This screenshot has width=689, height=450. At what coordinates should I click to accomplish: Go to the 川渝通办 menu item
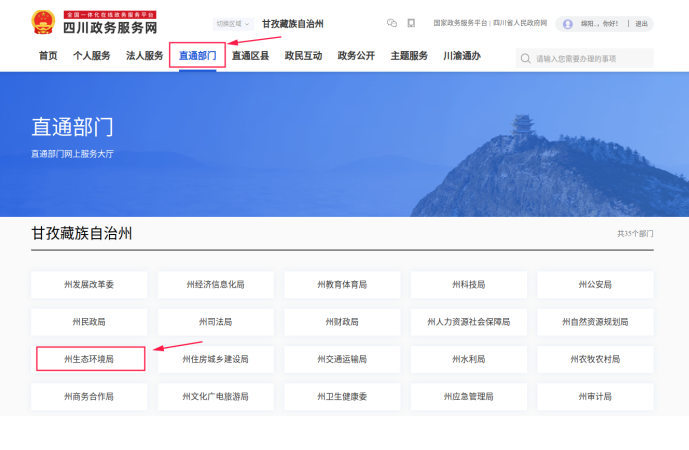462,56
